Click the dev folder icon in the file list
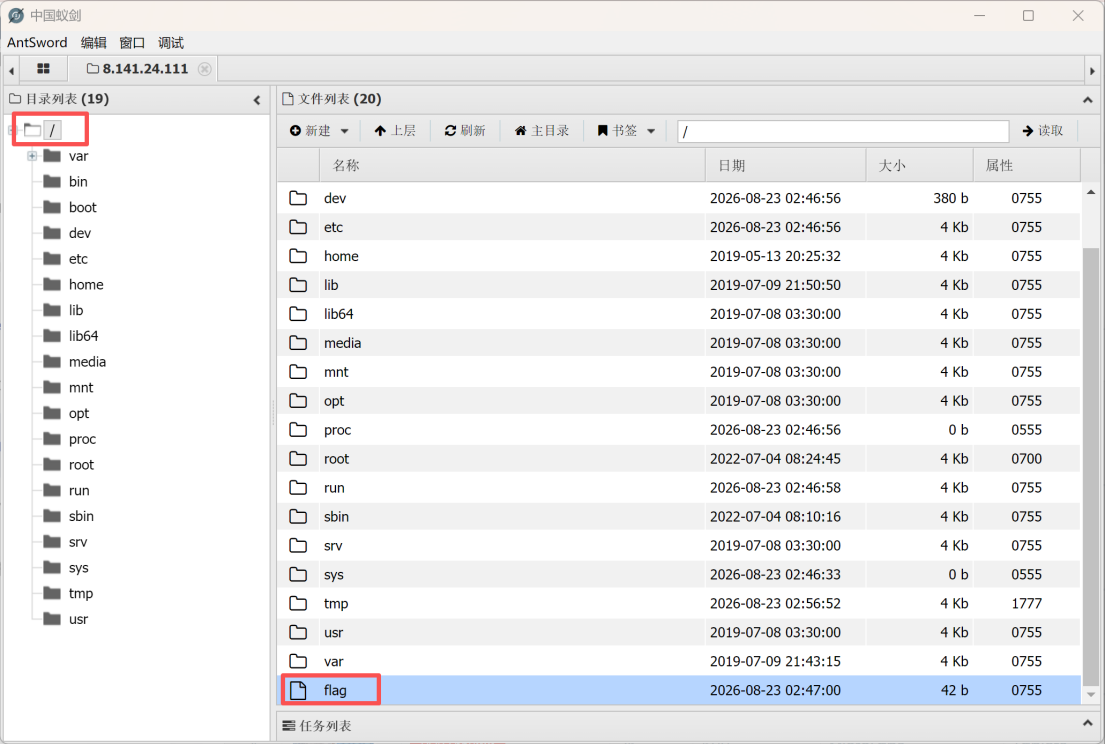Screen dimensions: 1106x744 point(298,198)
